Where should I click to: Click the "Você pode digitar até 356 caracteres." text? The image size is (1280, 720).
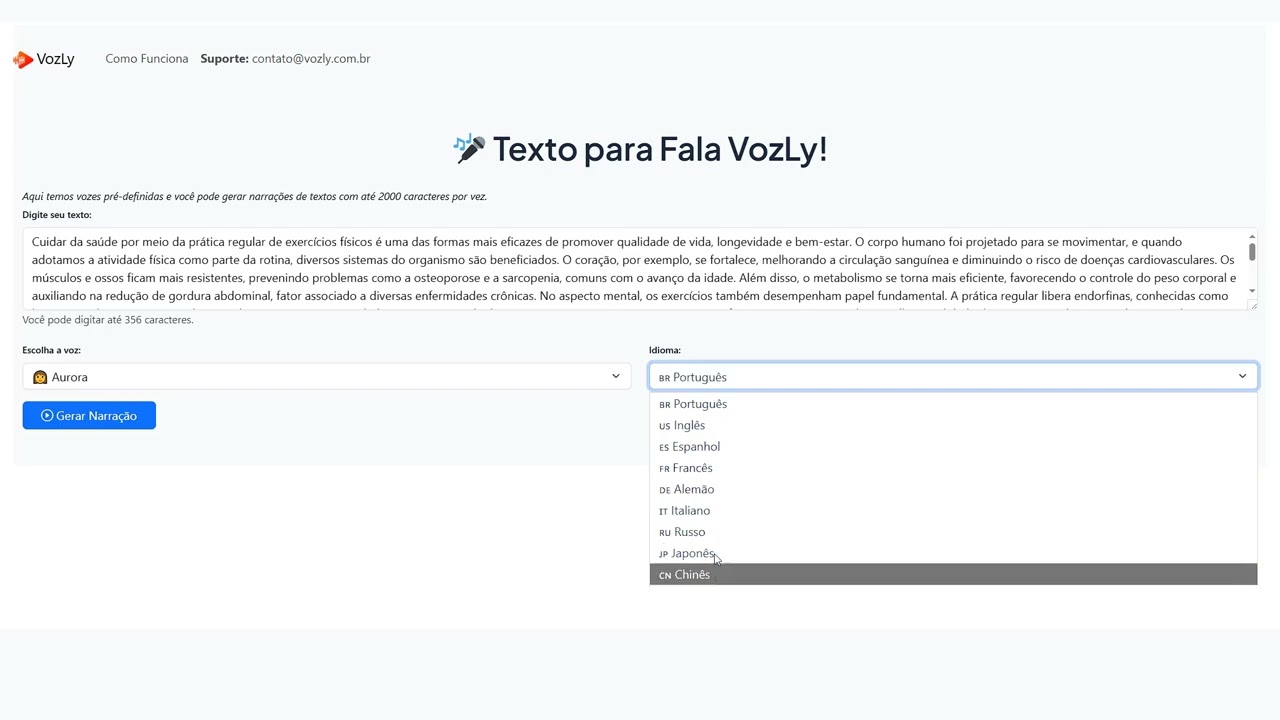click(x=108, y=320)
